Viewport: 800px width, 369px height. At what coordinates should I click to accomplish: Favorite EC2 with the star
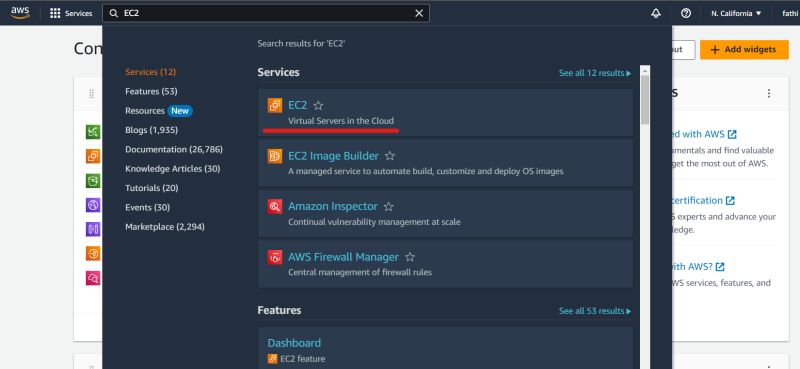coord(318,106)
